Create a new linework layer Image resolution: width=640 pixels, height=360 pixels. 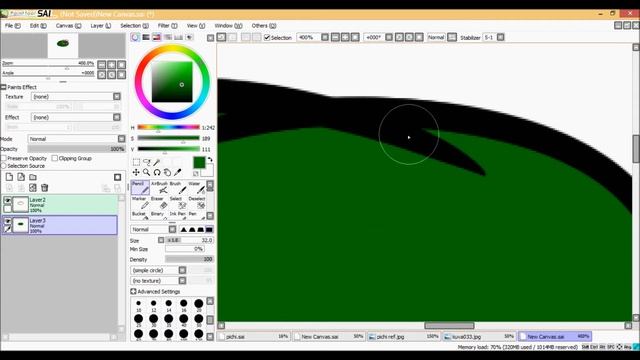21,177
